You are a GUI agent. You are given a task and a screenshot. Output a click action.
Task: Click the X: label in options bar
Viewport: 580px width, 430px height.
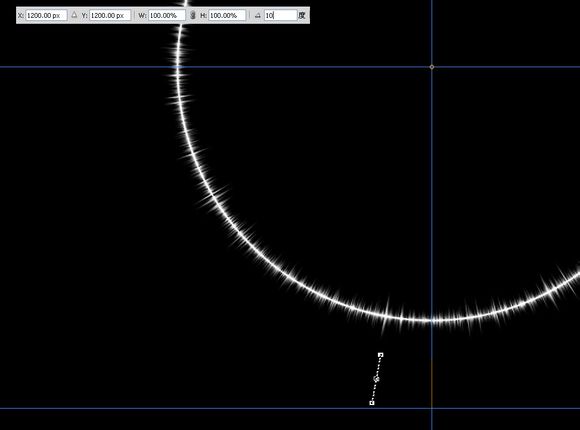21,16
